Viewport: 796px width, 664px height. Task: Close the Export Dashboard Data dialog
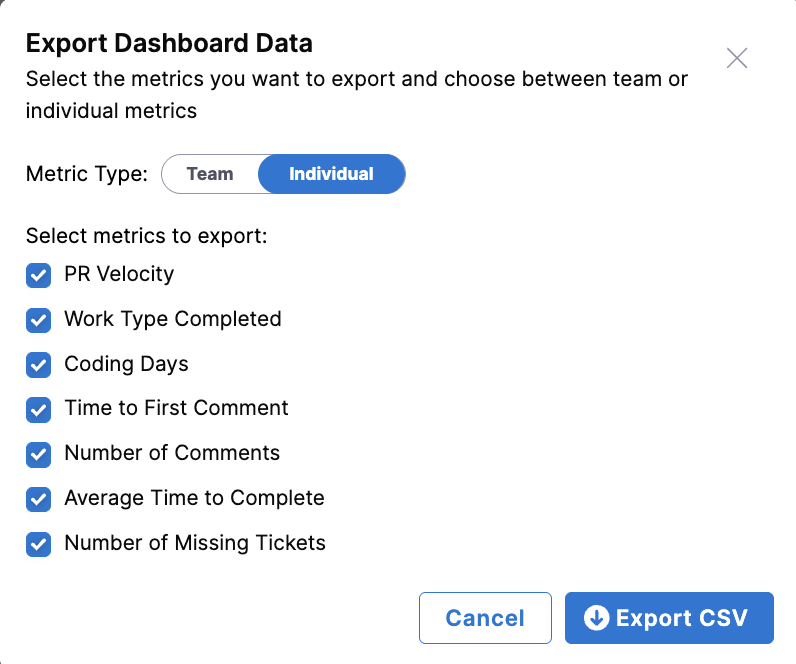click(x=737, y=58)
